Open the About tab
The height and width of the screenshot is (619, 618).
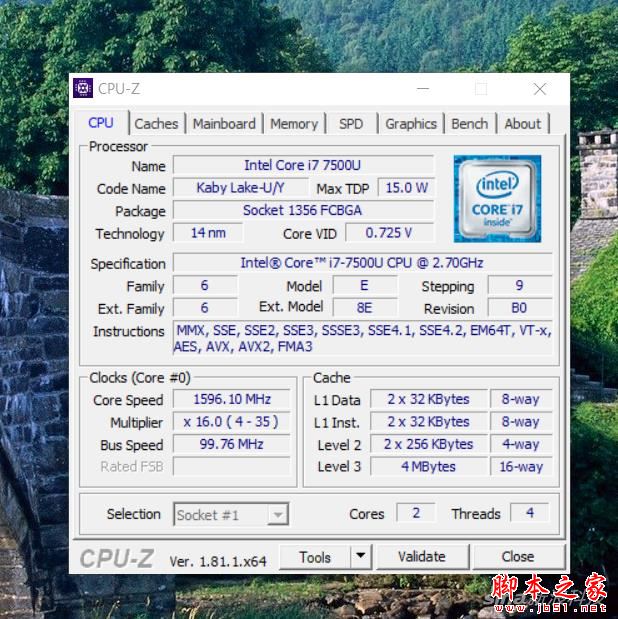coord(523,124)
